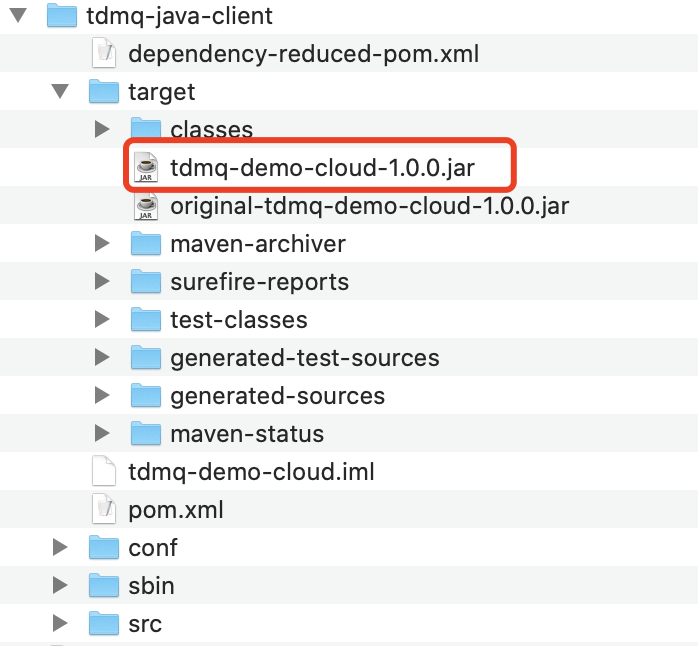
Task: Click the tdmq-demo-cloud-1.0.0.jar file icon
Action: point(146,167)
